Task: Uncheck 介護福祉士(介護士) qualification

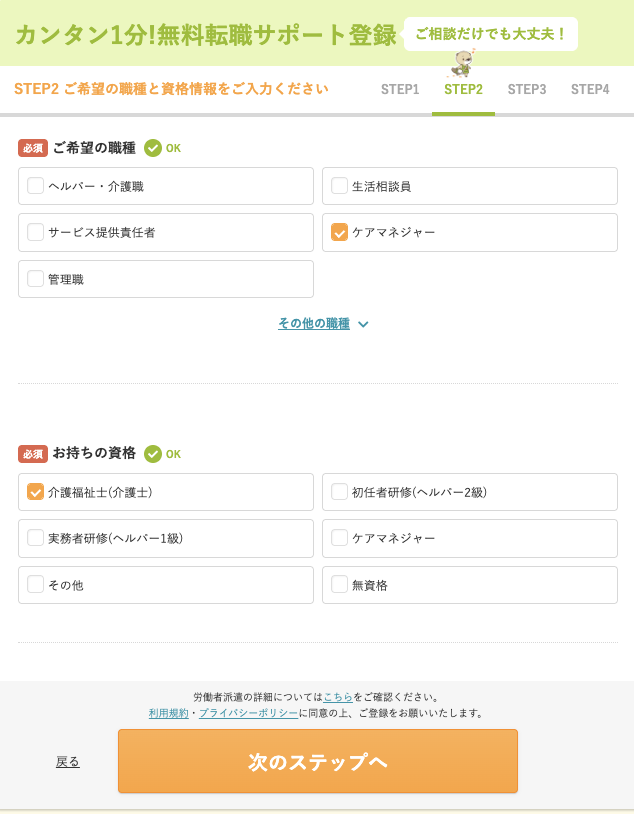Action: pyautogui.click(x=35, y=492)
